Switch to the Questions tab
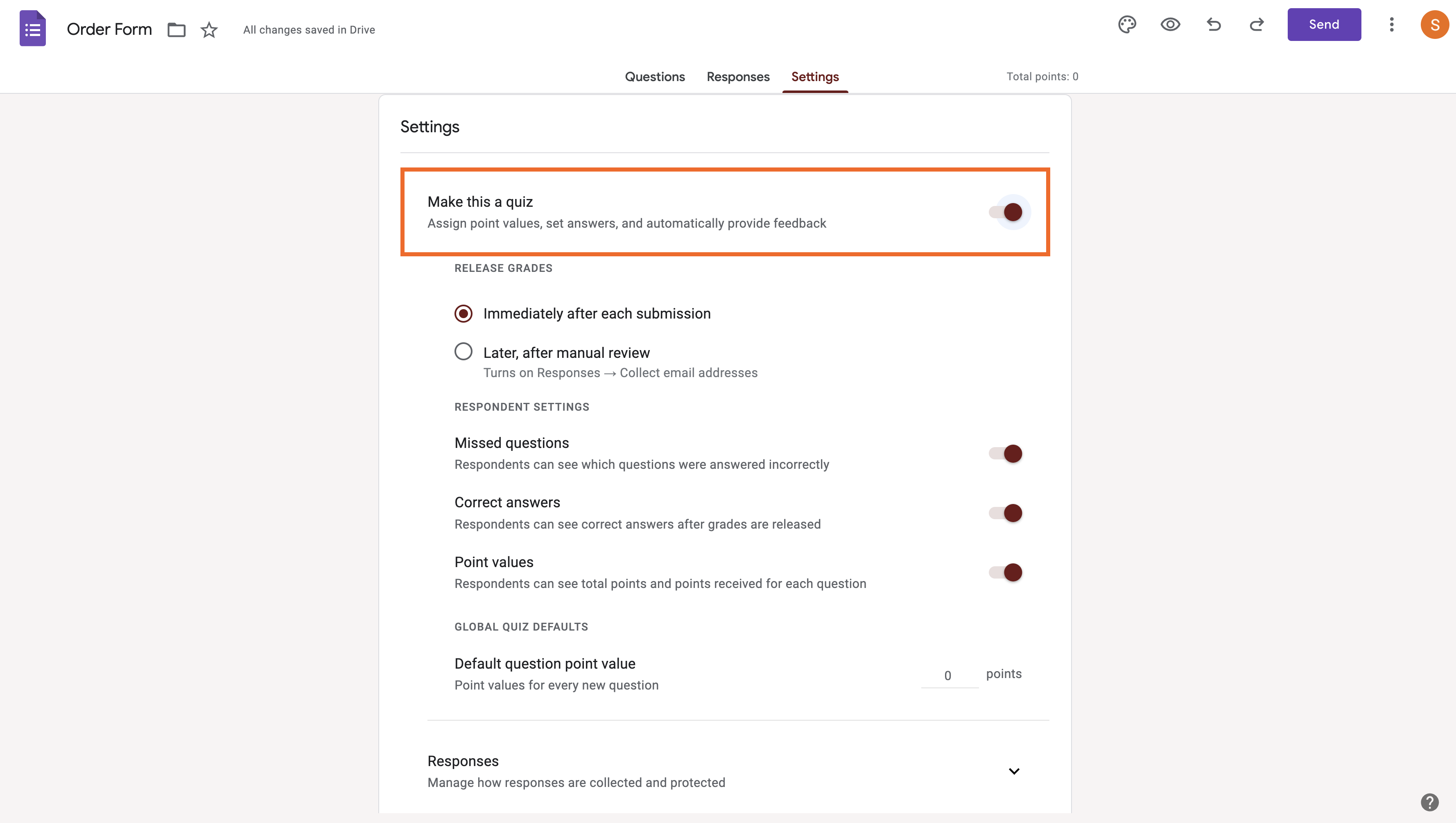Screen dimensions: 1456x823 pos(655,76)
